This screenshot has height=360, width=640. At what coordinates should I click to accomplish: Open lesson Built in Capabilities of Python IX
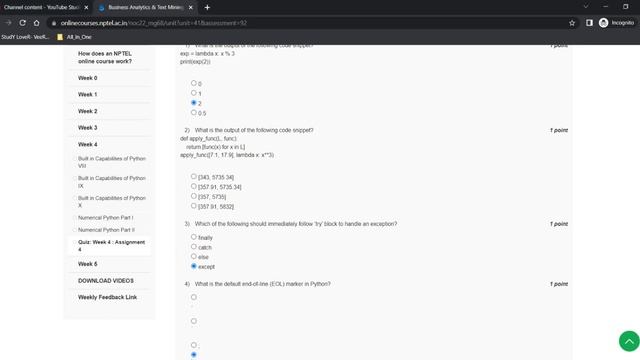112,182
